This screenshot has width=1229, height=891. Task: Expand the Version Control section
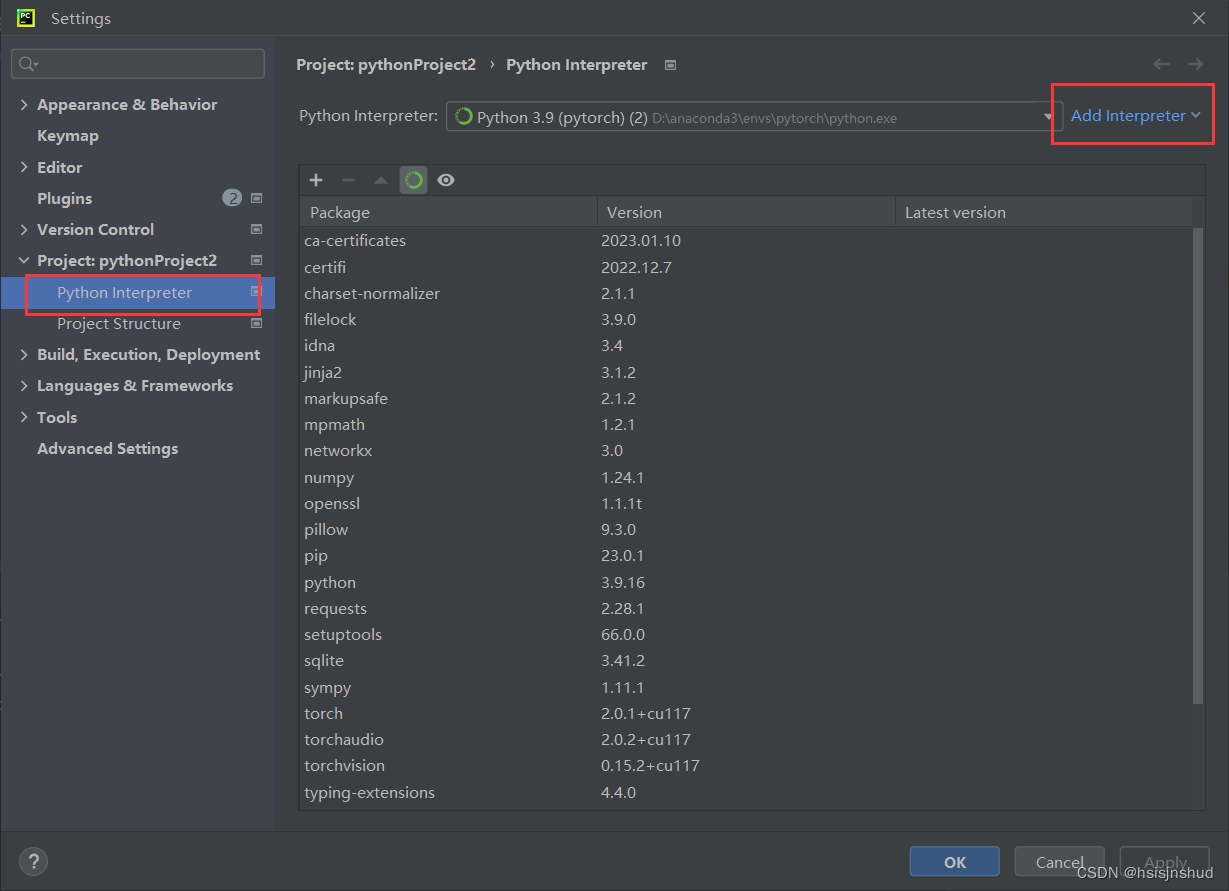(x=24, y=229)
